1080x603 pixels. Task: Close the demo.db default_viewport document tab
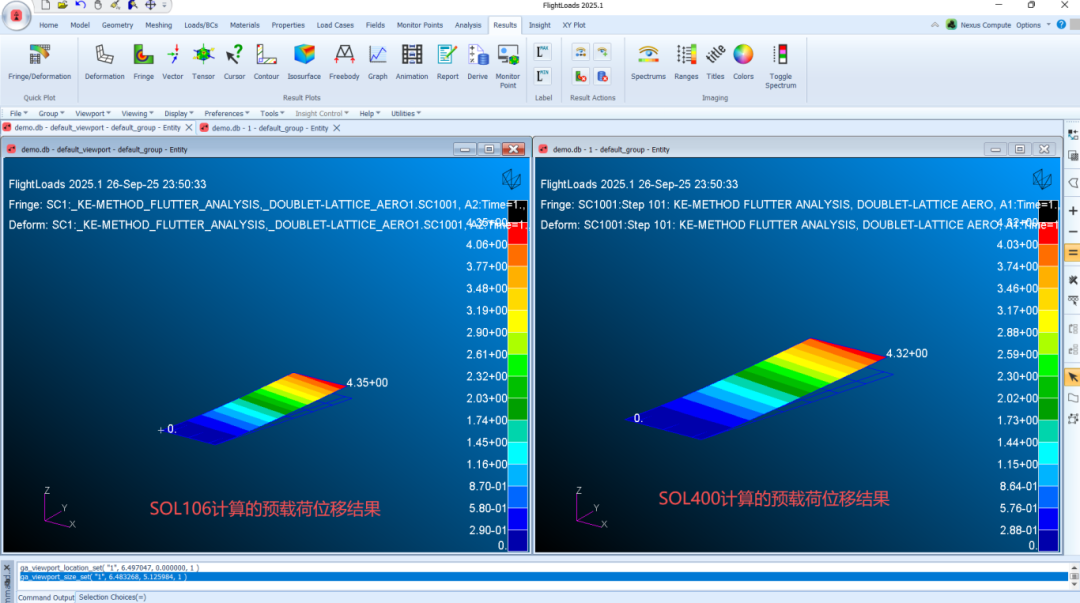189,128
